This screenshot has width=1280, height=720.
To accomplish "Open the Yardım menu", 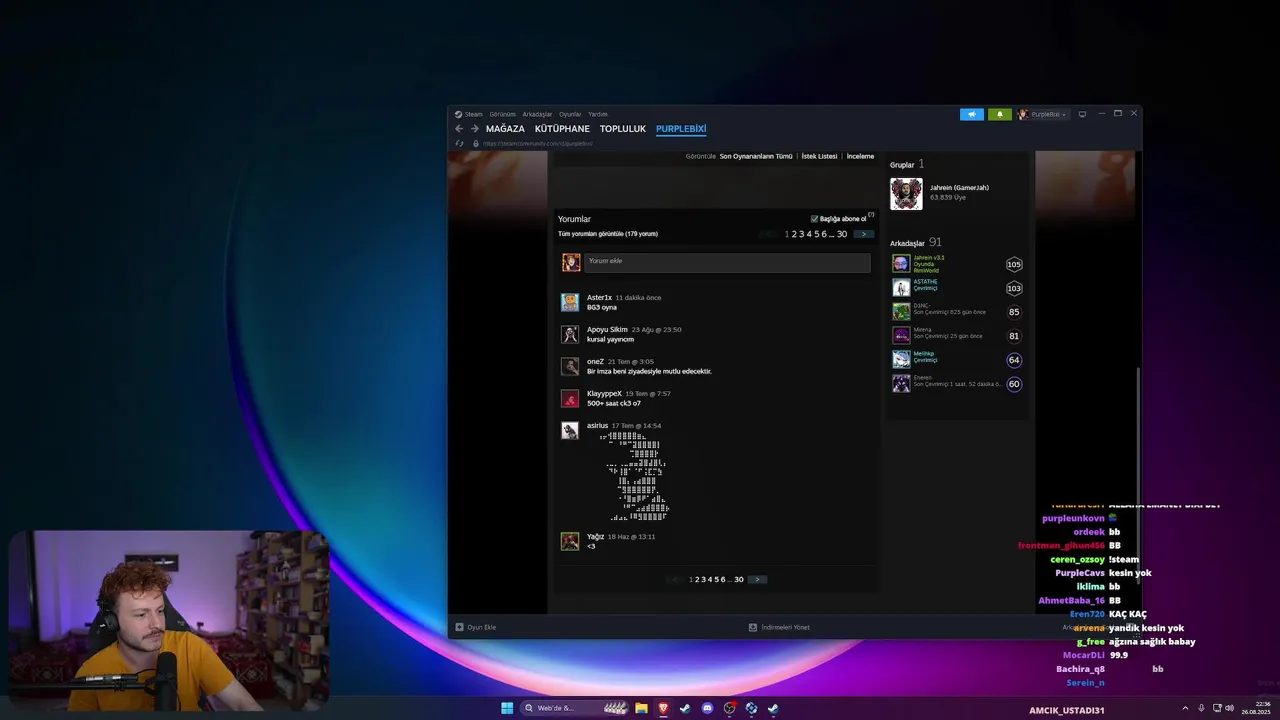I will [598, 114].
